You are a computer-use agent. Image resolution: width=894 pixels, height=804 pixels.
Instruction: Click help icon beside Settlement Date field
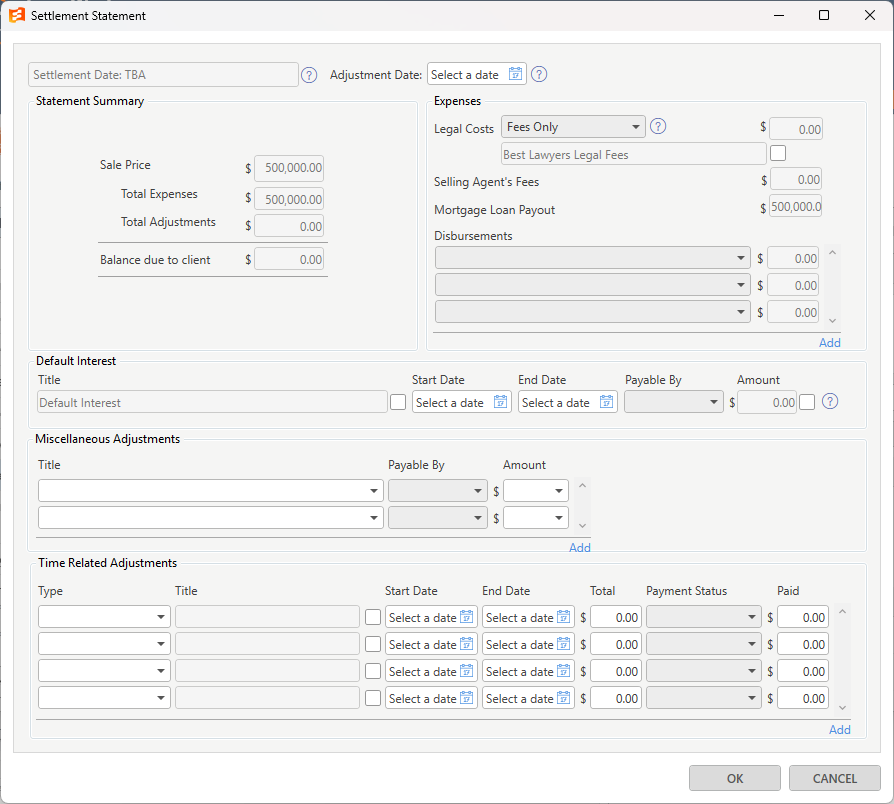click(x=309, y=75)
